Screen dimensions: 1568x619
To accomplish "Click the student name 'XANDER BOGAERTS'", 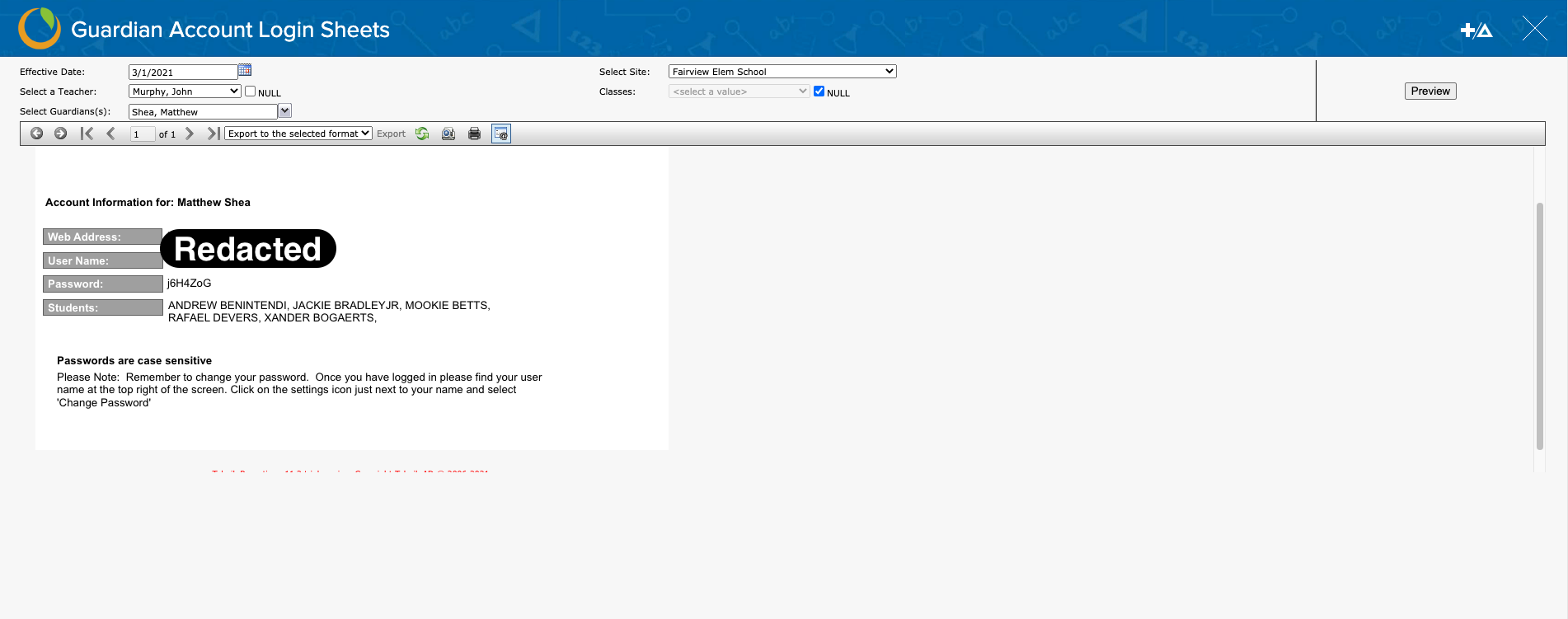I will click(x=319, y=318).
